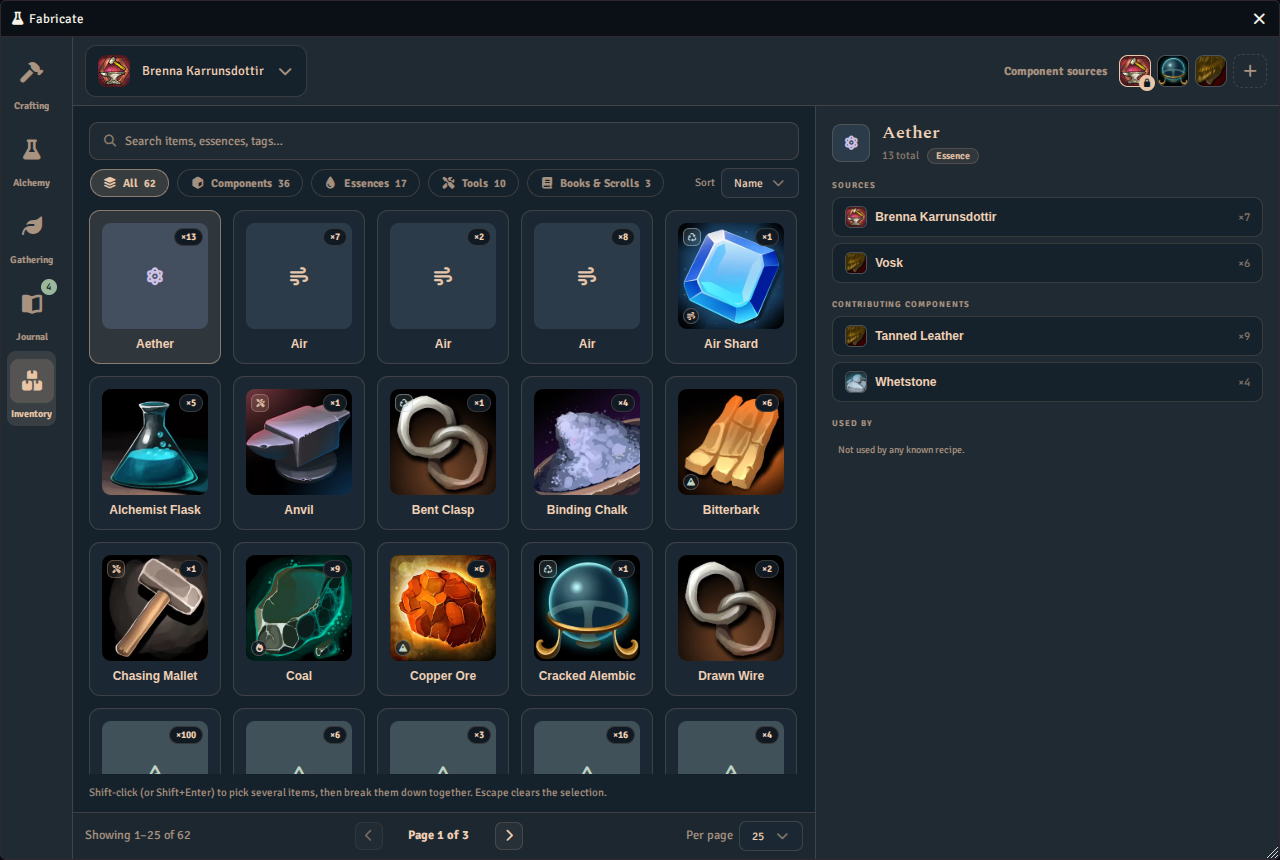Pick the Drawn Wire card
The width and height of the screenshot is (1280, 860).
pyautogui.click(x=731, y=619)
